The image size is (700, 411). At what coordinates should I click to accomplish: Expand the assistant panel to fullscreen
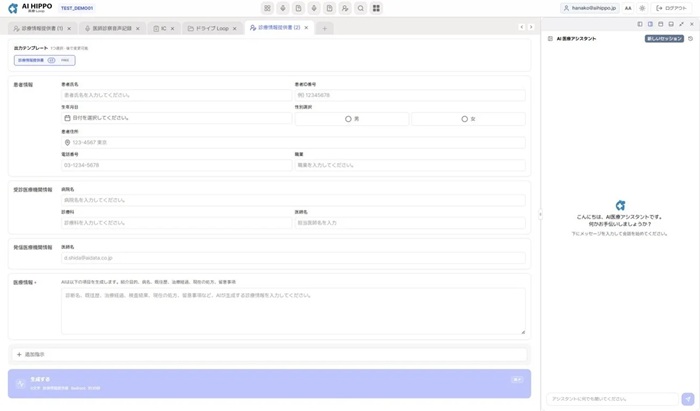pos(681,24)
